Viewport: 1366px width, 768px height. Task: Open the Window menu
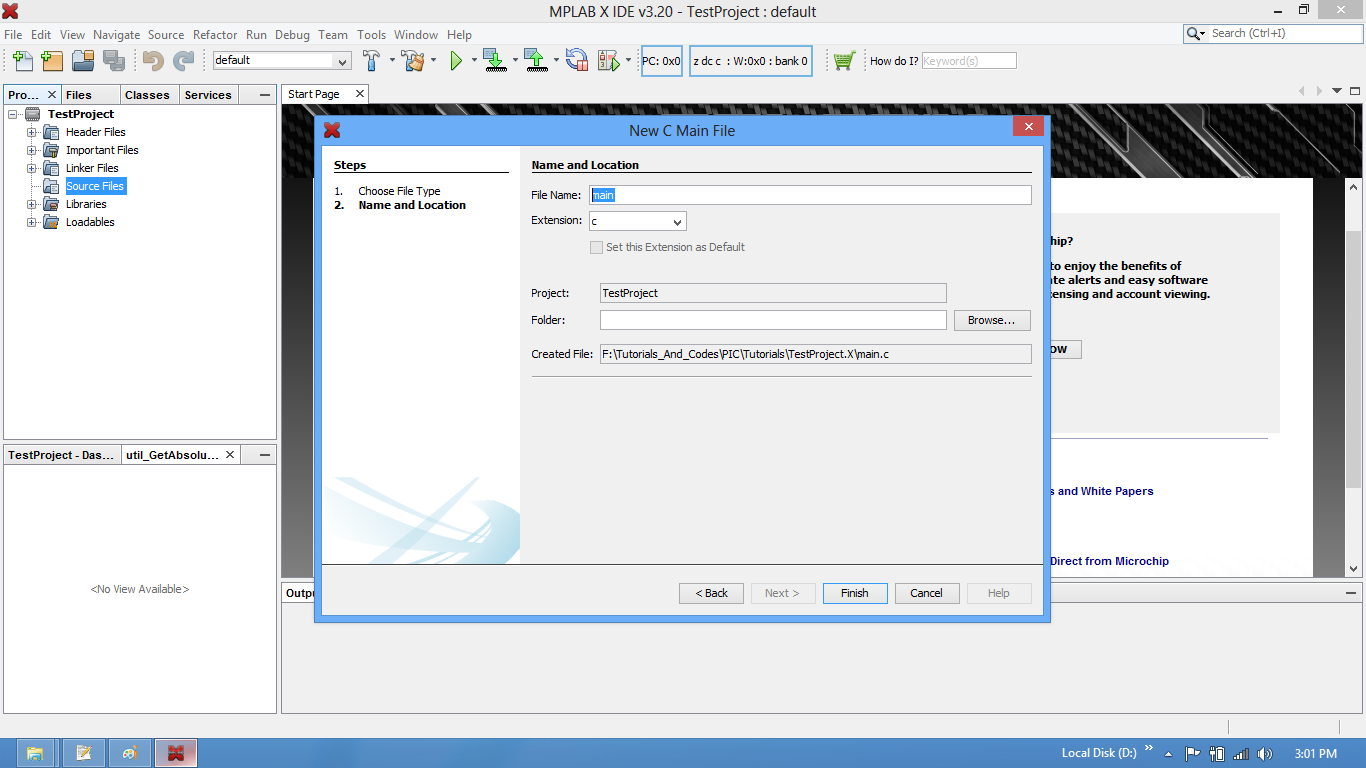point(416,34)
